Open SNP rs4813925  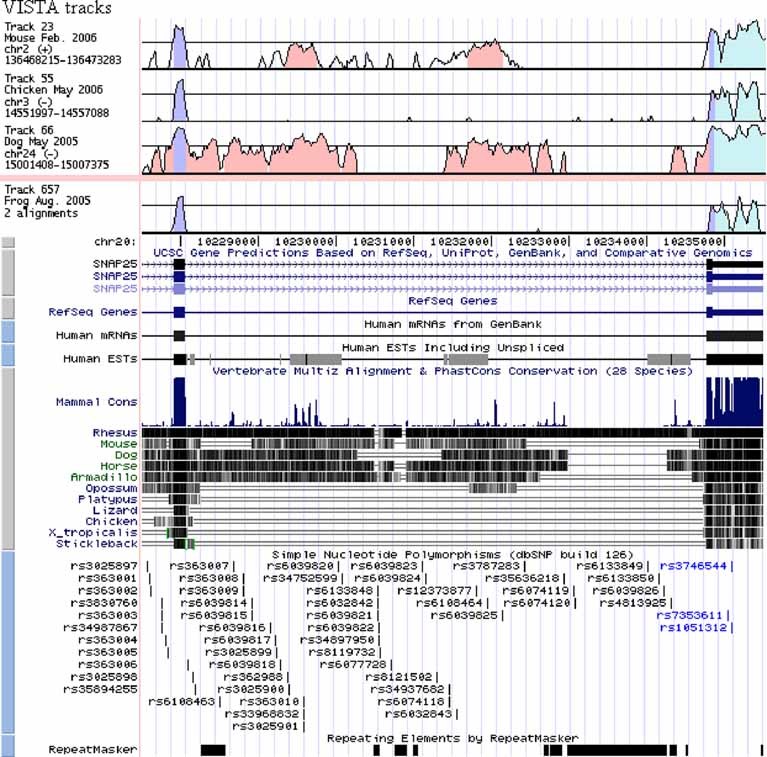[x=633, y=603]
